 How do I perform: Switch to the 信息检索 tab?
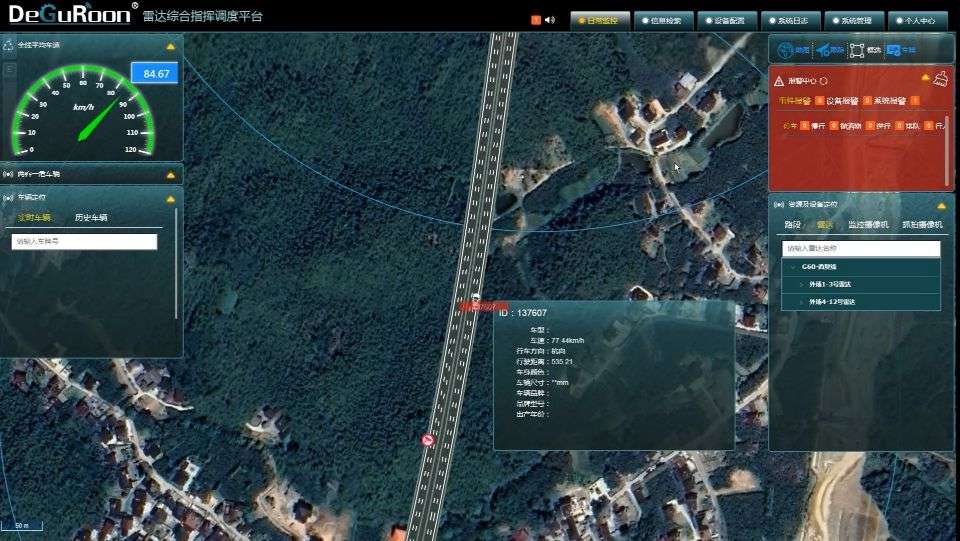pos(664,20)
